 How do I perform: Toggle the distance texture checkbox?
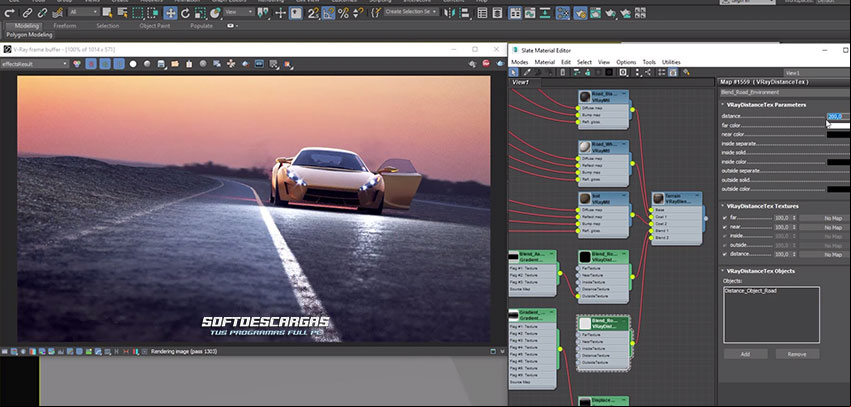coord(725,254)
